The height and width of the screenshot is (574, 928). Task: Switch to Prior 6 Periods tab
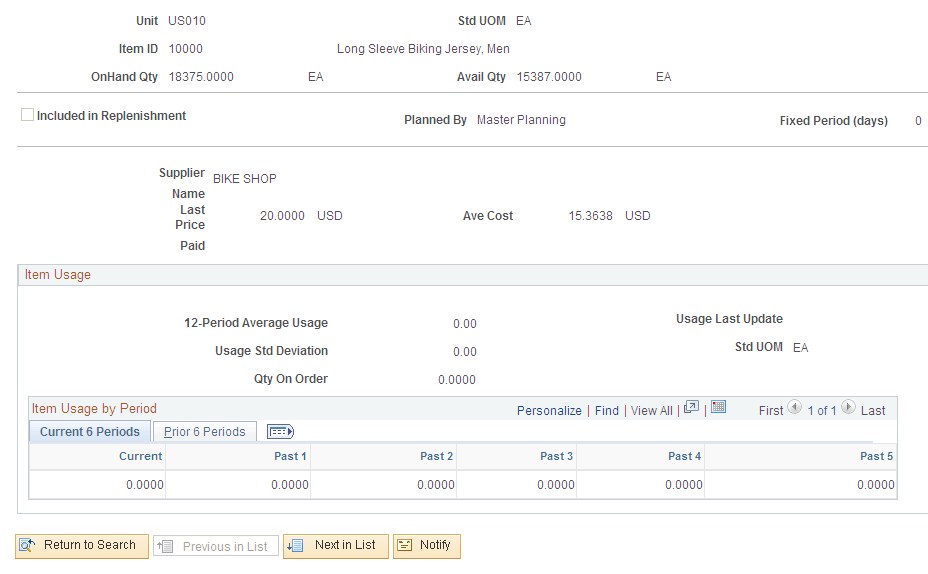[205, 432]
